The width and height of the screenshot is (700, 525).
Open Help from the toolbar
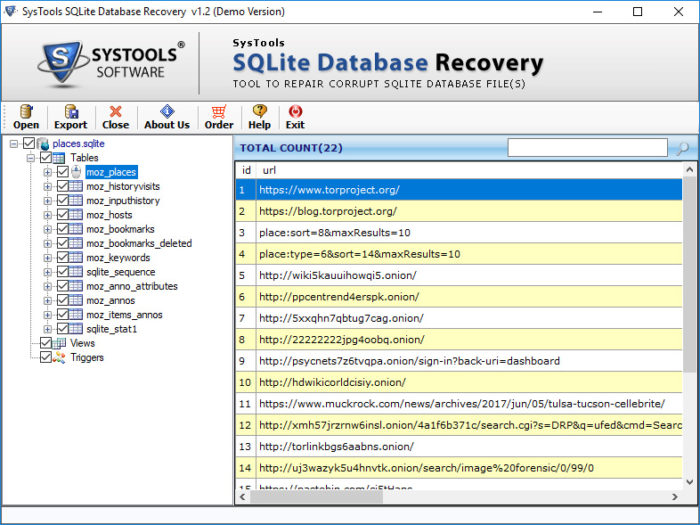coord(259,111)
